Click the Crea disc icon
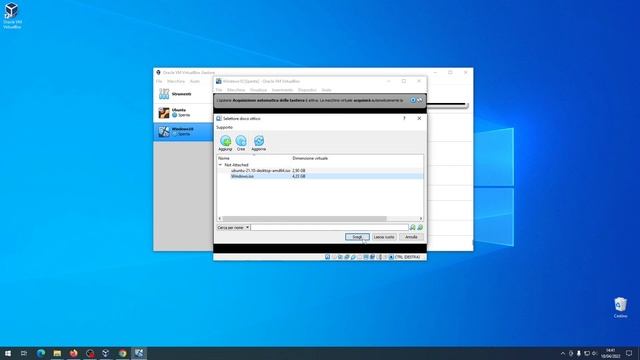Viewport: 640px width, 360px height. tap(241, 141)
